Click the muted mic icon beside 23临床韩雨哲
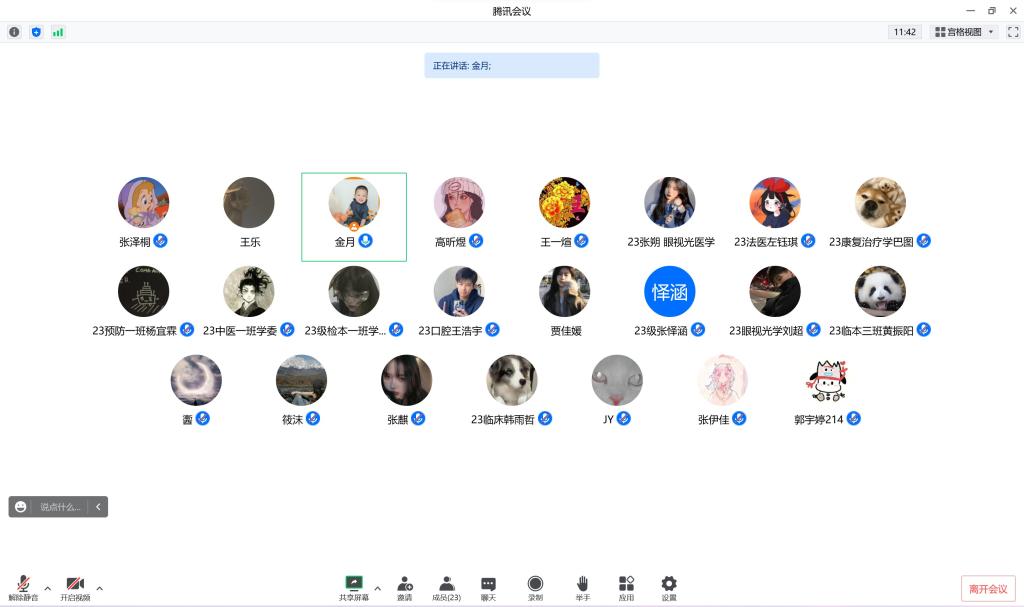 [545, 419]
